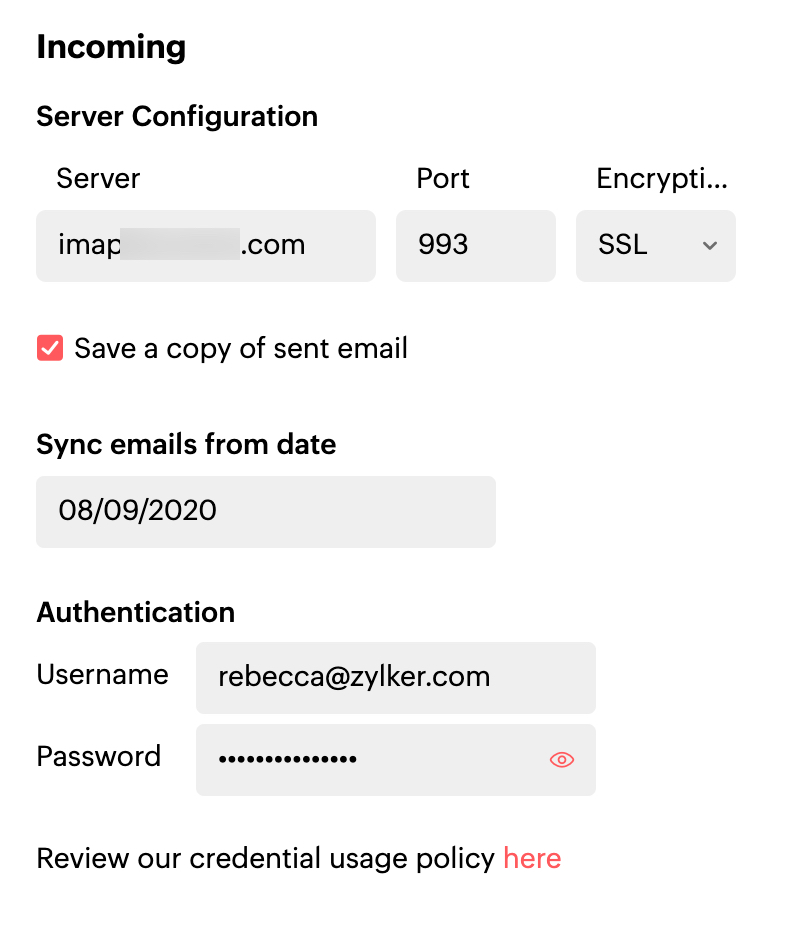The image size is (786, 950).
Task: Click the chevron arrow beside SSL
Action: click(x=710, y=246)
